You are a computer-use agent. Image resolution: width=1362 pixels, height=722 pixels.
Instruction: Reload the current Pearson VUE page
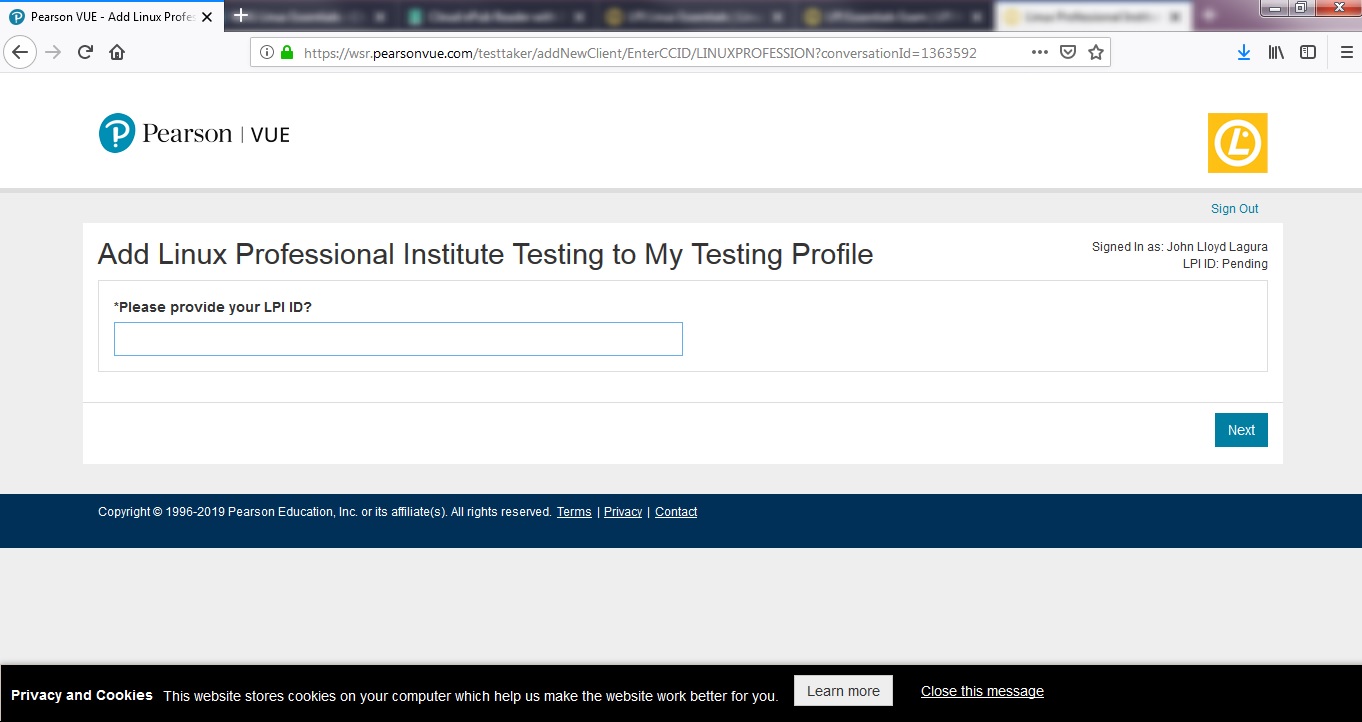coord(85,53)
